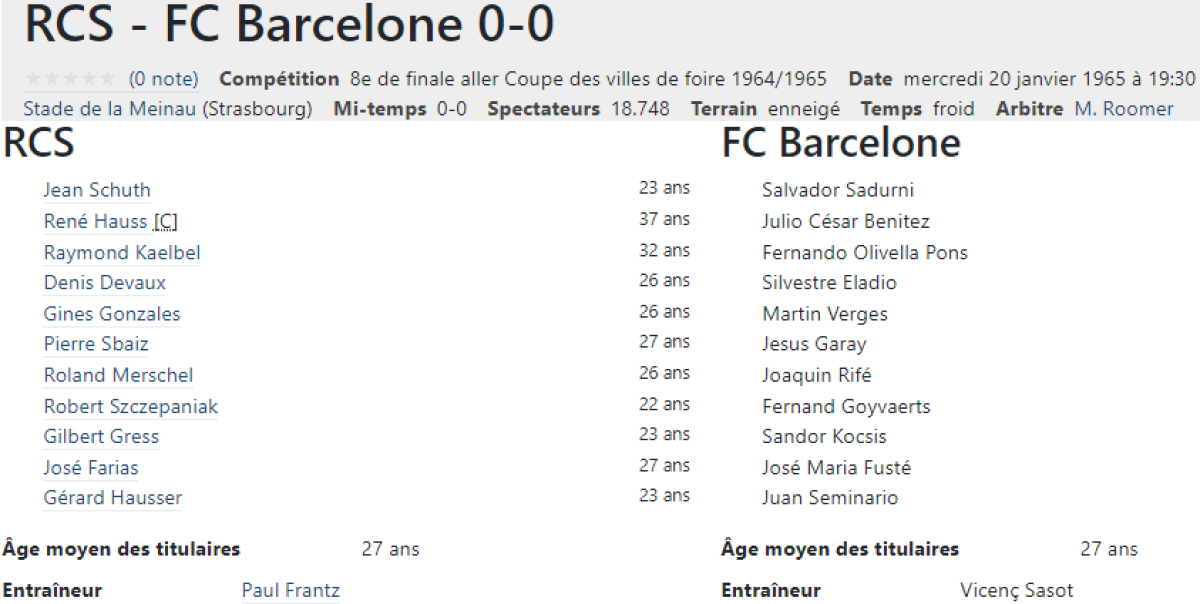Screen dimensions: 1200x604
Task: Open coach Paul Frantz link
Action: pos(291,590)
